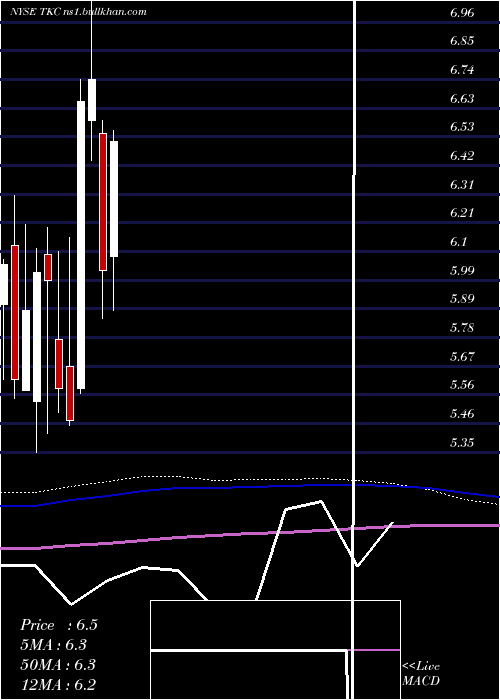500x700 pixels.
Task: Select the 6.1 price axis label
Action: [x=458, y=242]
